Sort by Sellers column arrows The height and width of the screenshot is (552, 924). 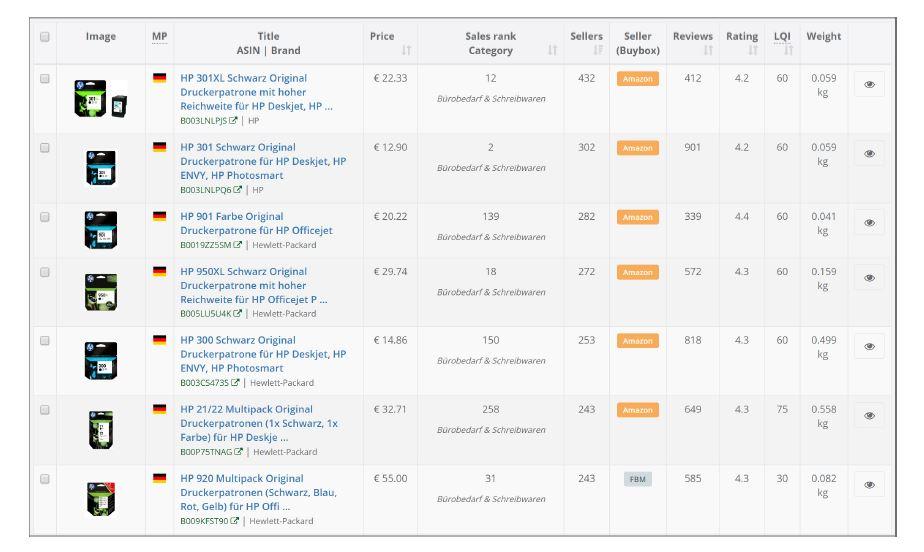(598, 50)
